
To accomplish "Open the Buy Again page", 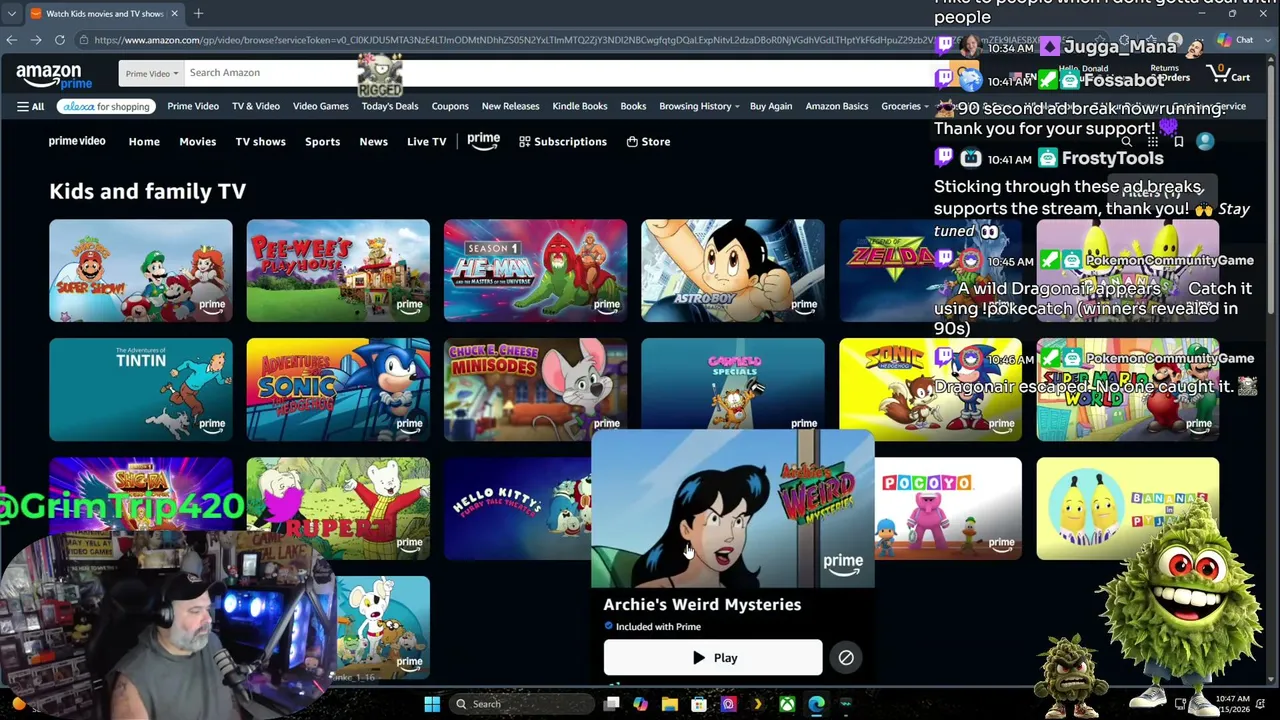I will tap(771, 106).
